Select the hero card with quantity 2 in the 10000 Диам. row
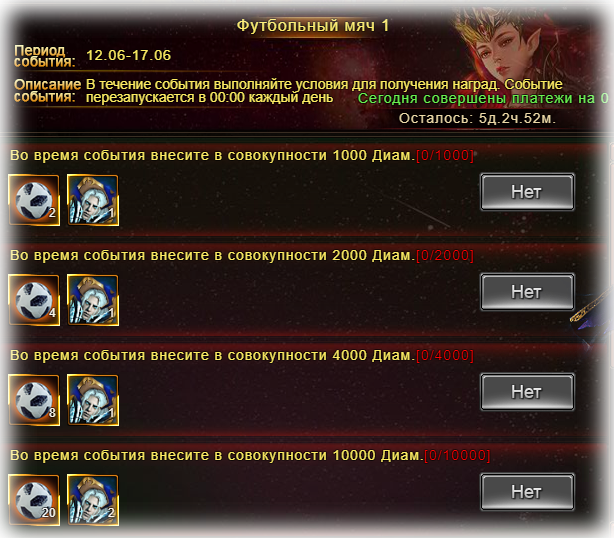This screenshot has width=614, height=538. (93, 500)
